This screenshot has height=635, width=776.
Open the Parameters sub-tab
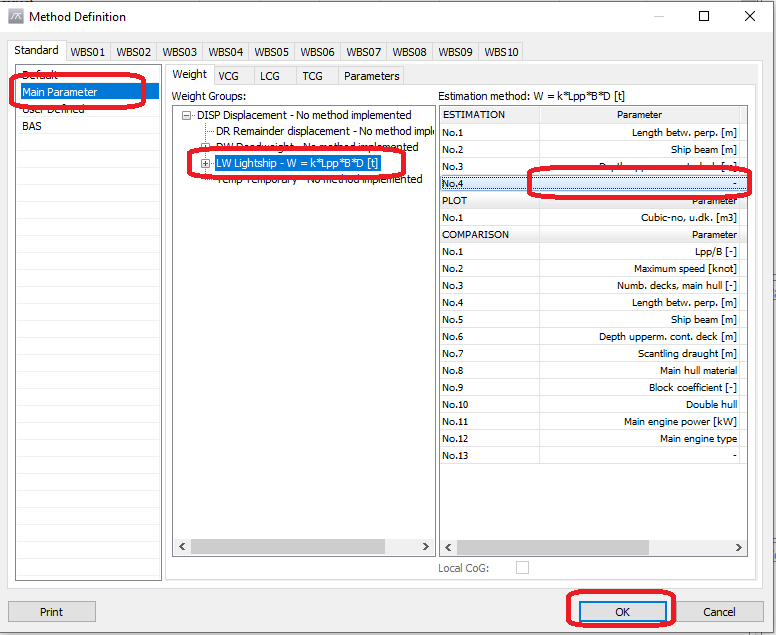(371, 75)
